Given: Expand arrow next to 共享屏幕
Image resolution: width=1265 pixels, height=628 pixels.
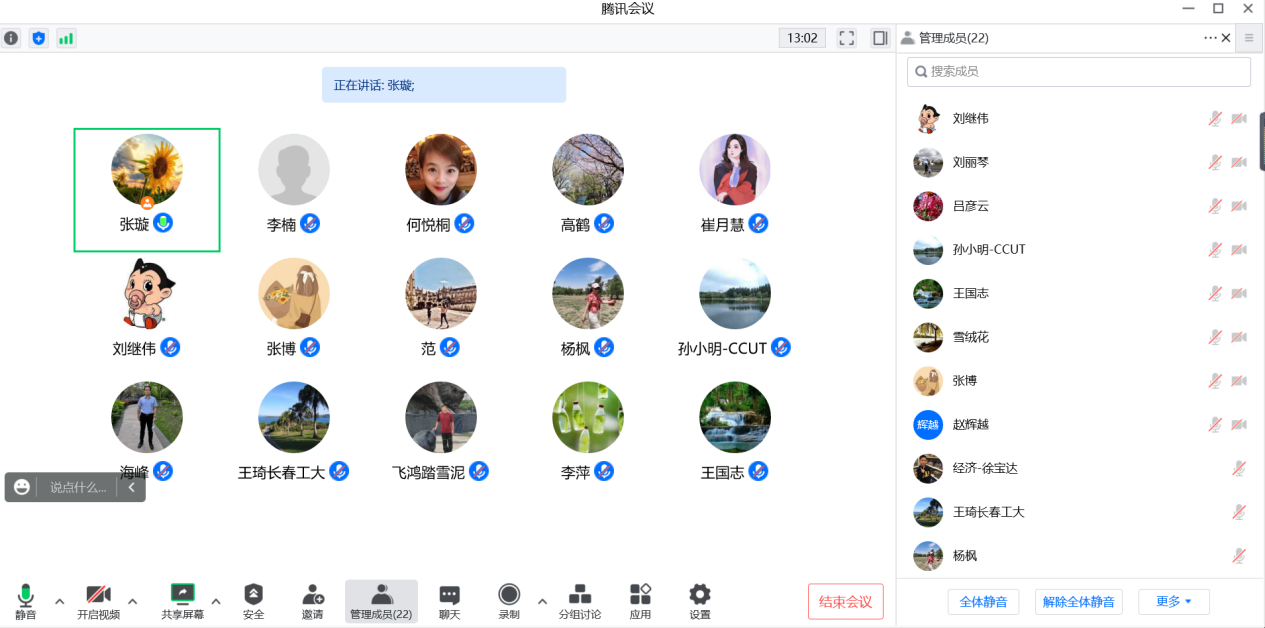Looking at the screenshot, I should click(x=216, y=602).
